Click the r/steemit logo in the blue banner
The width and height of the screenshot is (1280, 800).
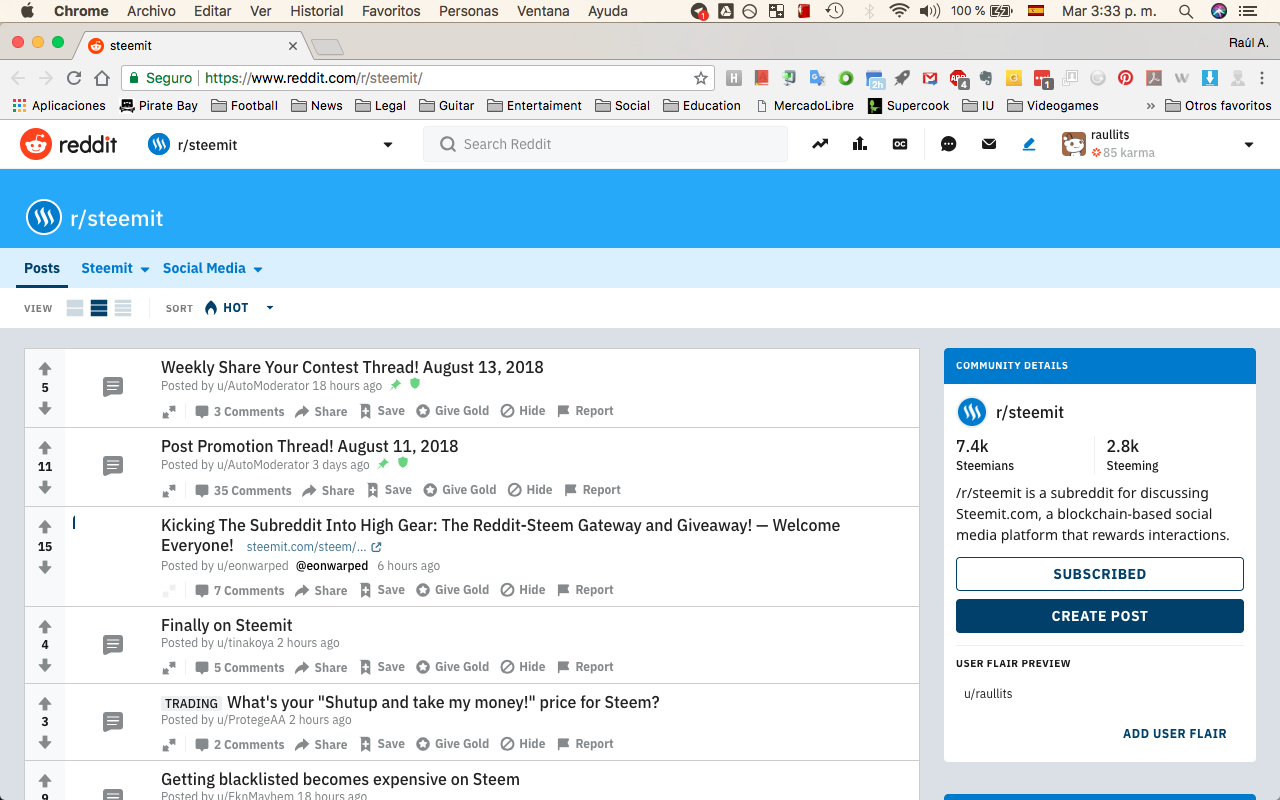(44, 217)
